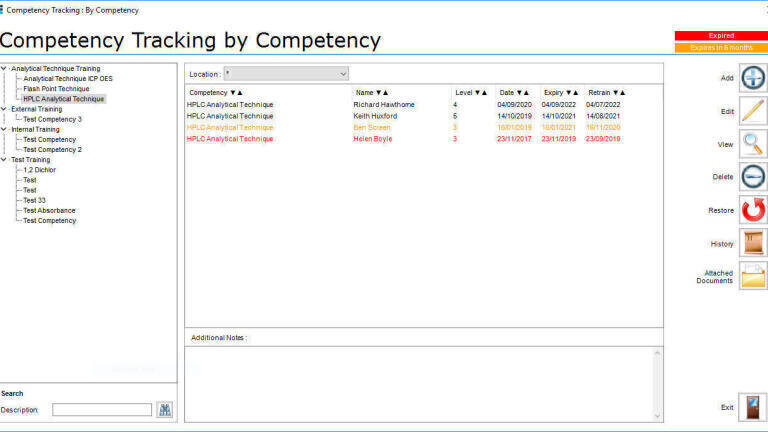This screenshot has height=432, width=768.
Task: Collapse Test Training tree node
Action: [3, 160]
